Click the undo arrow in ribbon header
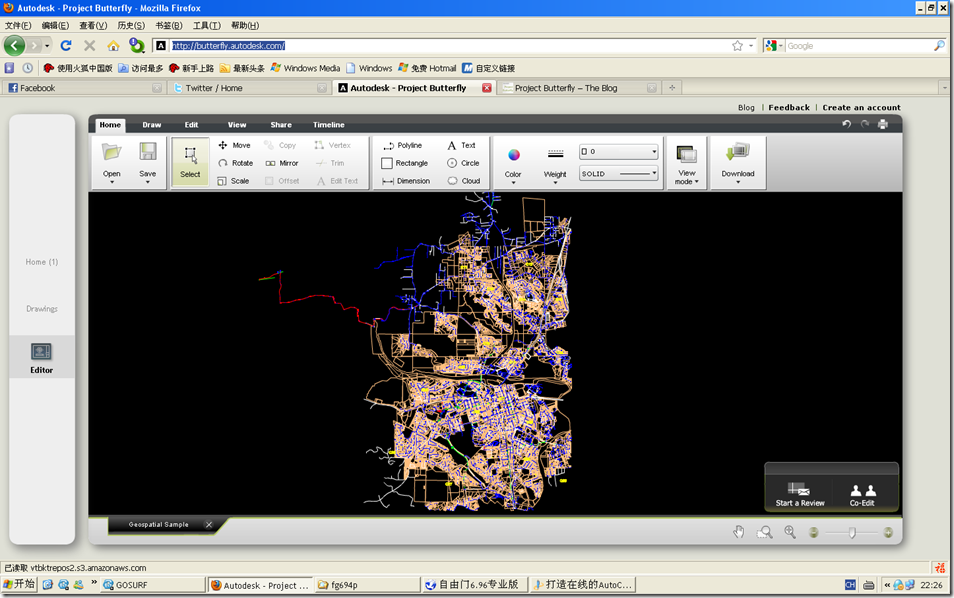Image resolution: width=954 pixels, height=598 pixels. [846, 124]
